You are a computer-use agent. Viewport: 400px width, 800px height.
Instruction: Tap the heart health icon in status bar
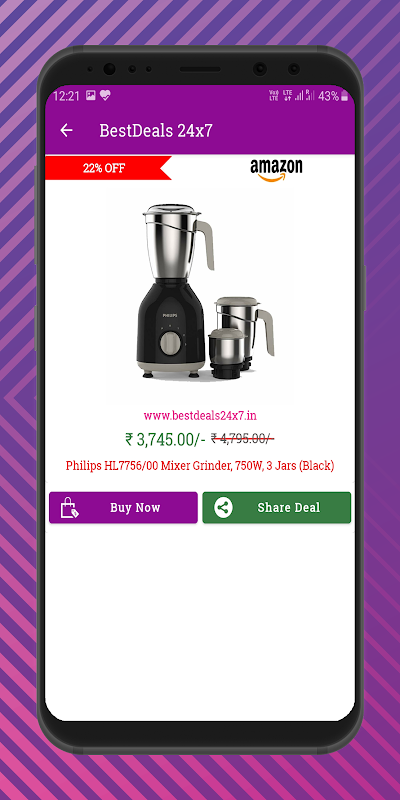point(105,95)
